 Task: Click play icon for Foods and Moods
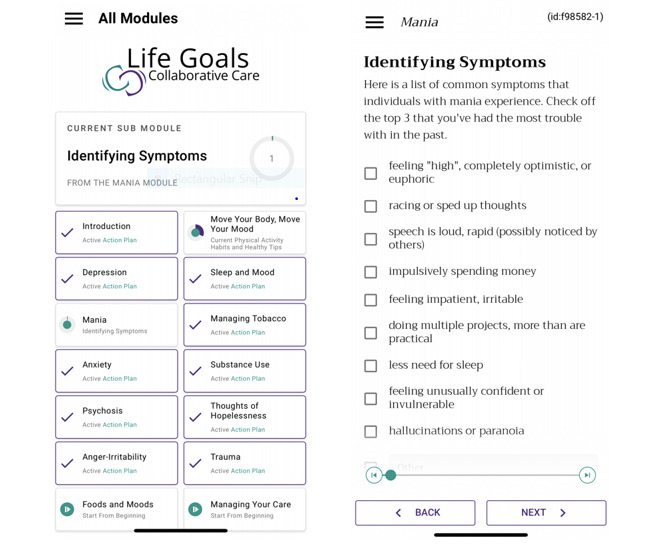[x=67, y=509]
